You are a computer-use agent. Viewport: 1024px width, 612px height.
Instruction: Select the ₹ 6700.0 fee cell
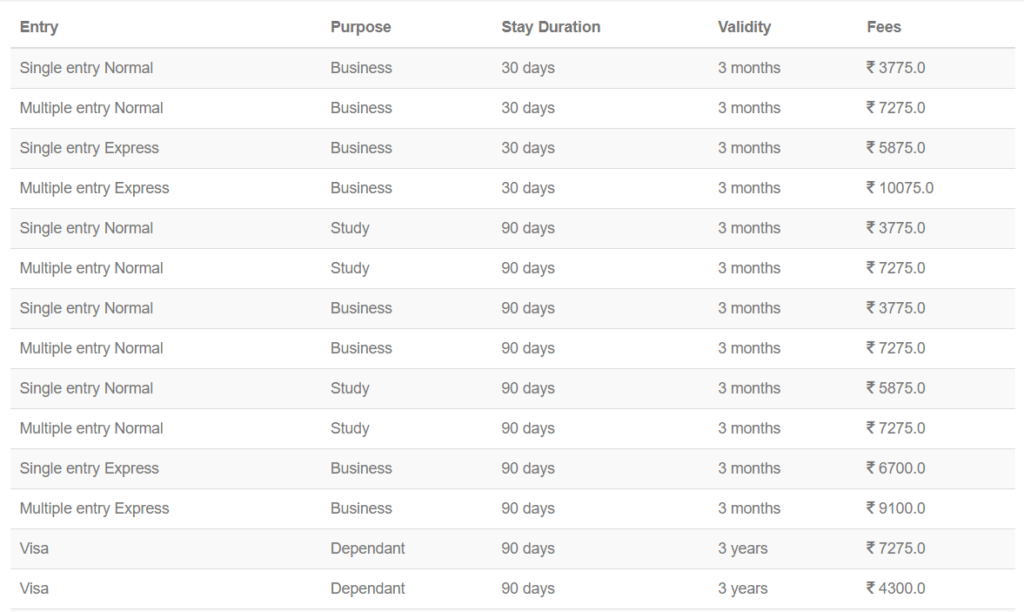tap(896, 468)
